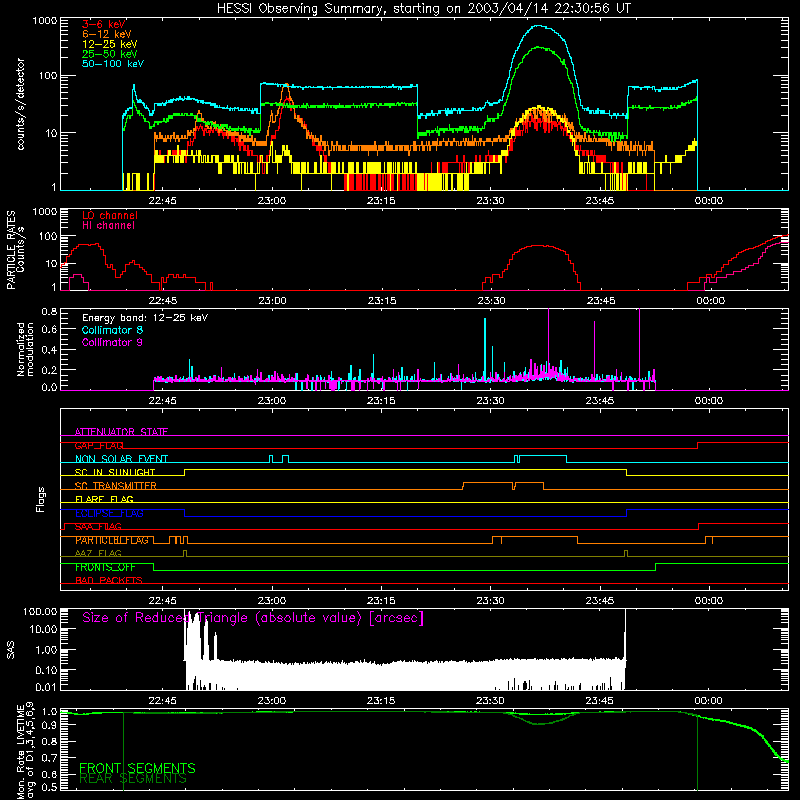
Task: Select the LO channel legend label
Action: coord(110,216)
